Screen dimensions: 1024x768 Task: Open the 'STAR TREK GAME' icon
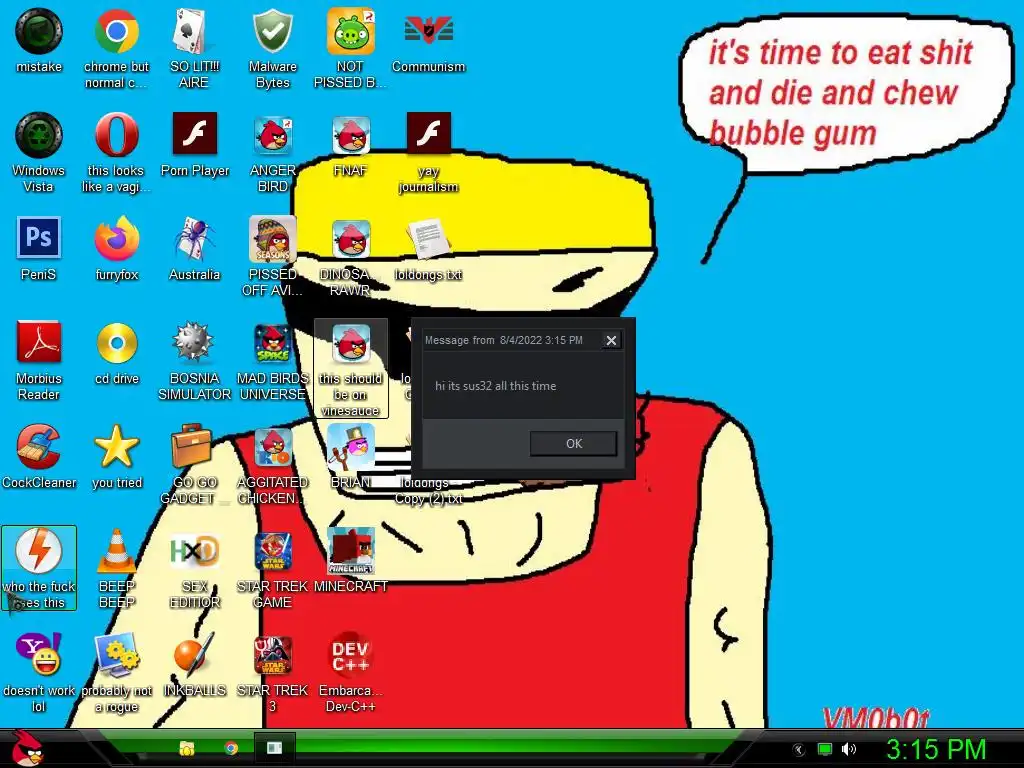(x=272, y=568)
